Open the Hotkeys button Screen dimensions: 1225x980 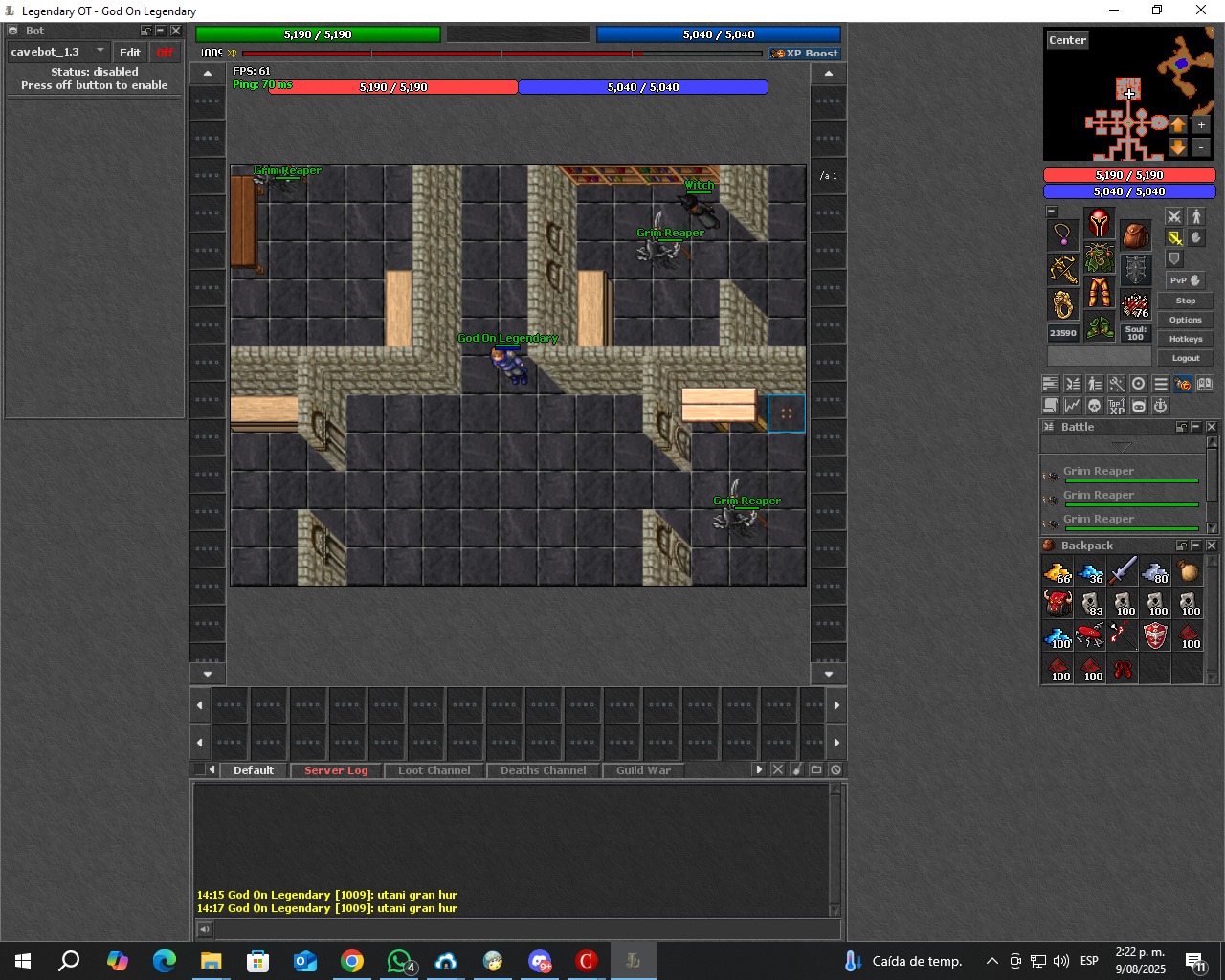[x=1185, y=339]
